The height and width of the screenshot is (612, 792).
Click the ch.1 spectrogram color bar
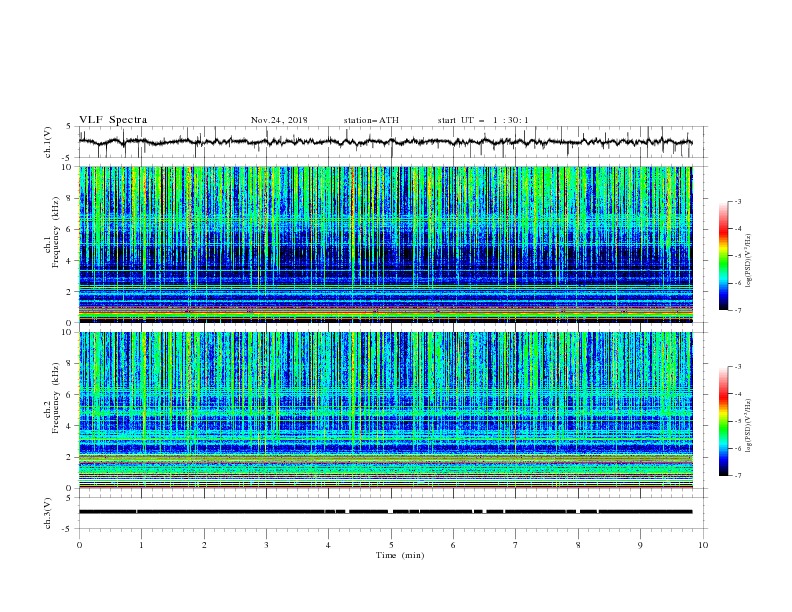(x=723, y=256)
